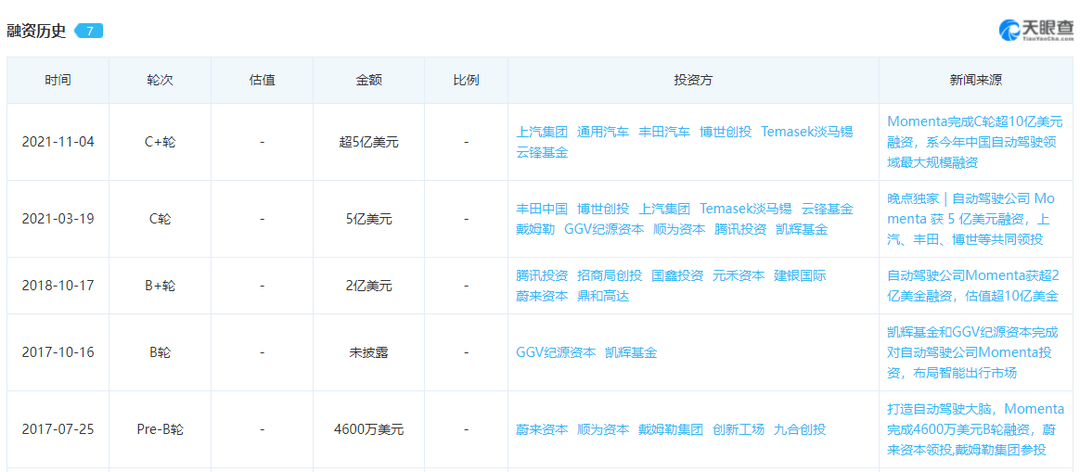Open 凯辉基金 in the C轮 row
Screen dimensions: 1080x472
point(802,229)
